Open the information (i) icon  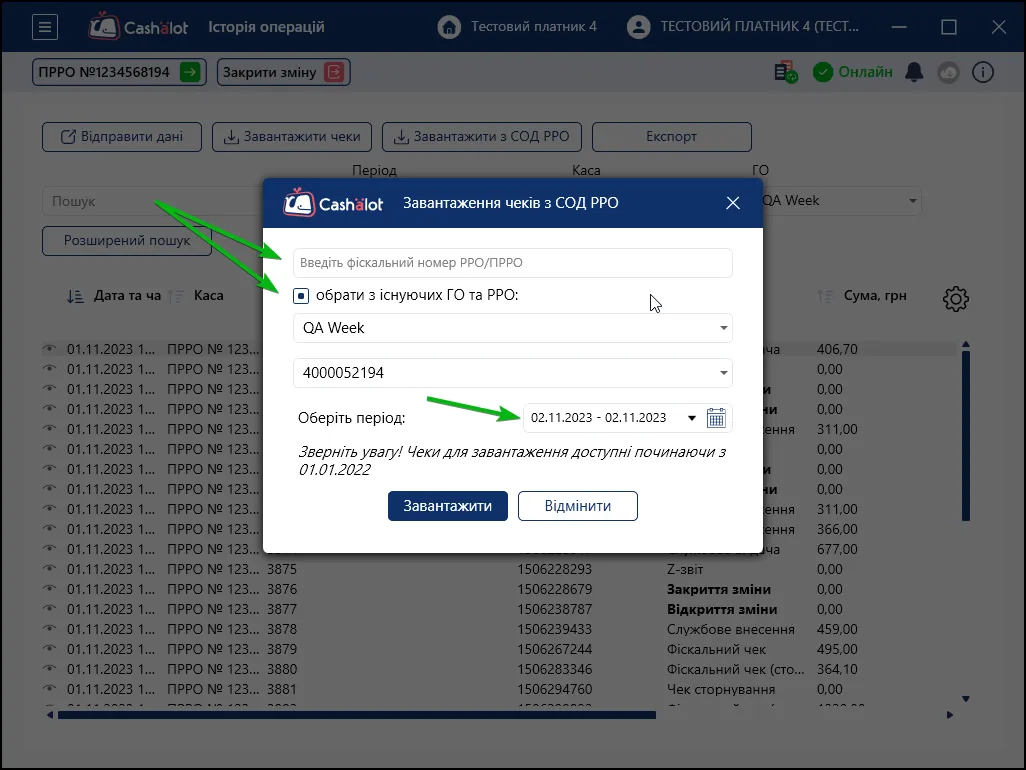coord(983,72)
